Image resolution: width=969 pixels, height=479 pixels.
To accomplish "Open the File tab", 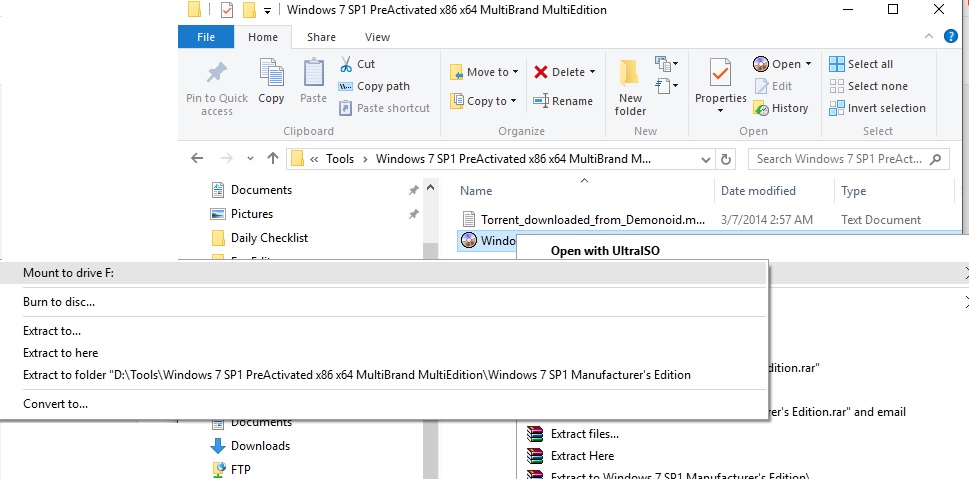I will 206,37.
